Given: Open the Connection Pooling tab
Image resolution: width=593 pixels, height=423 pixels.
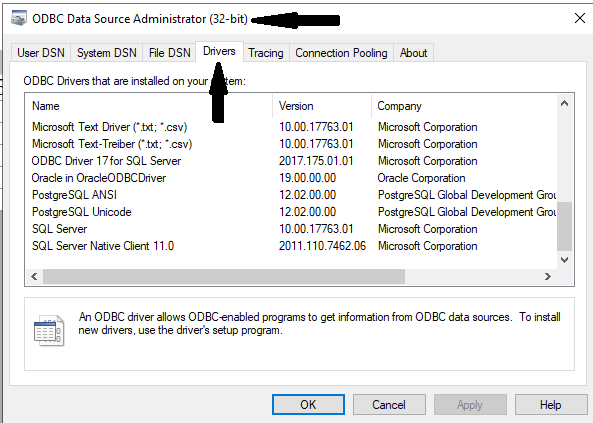Looking at the screenshot, I should [x=341, y=53].
